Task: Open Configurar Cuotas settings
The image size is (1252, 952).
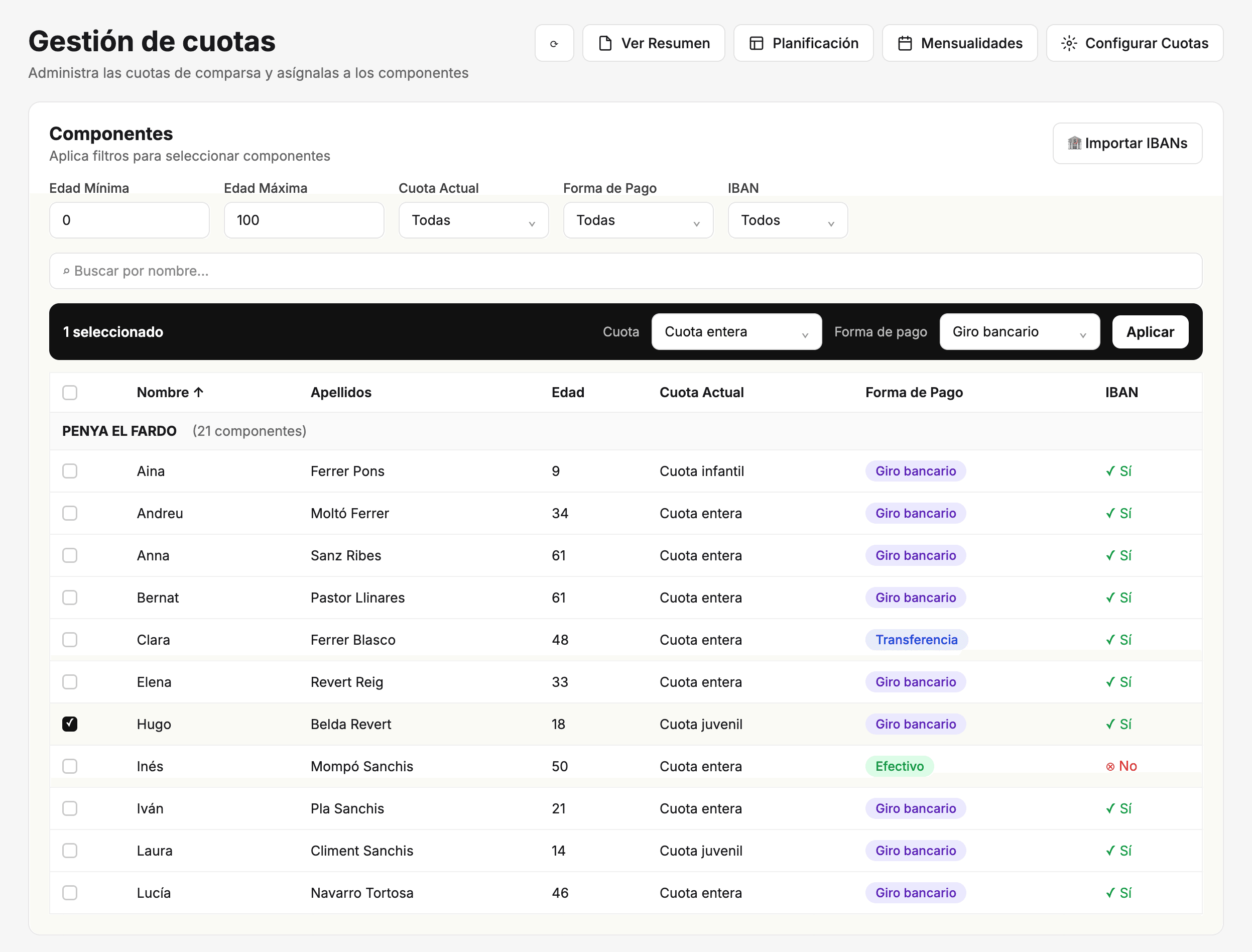Action: [1135, 43]
